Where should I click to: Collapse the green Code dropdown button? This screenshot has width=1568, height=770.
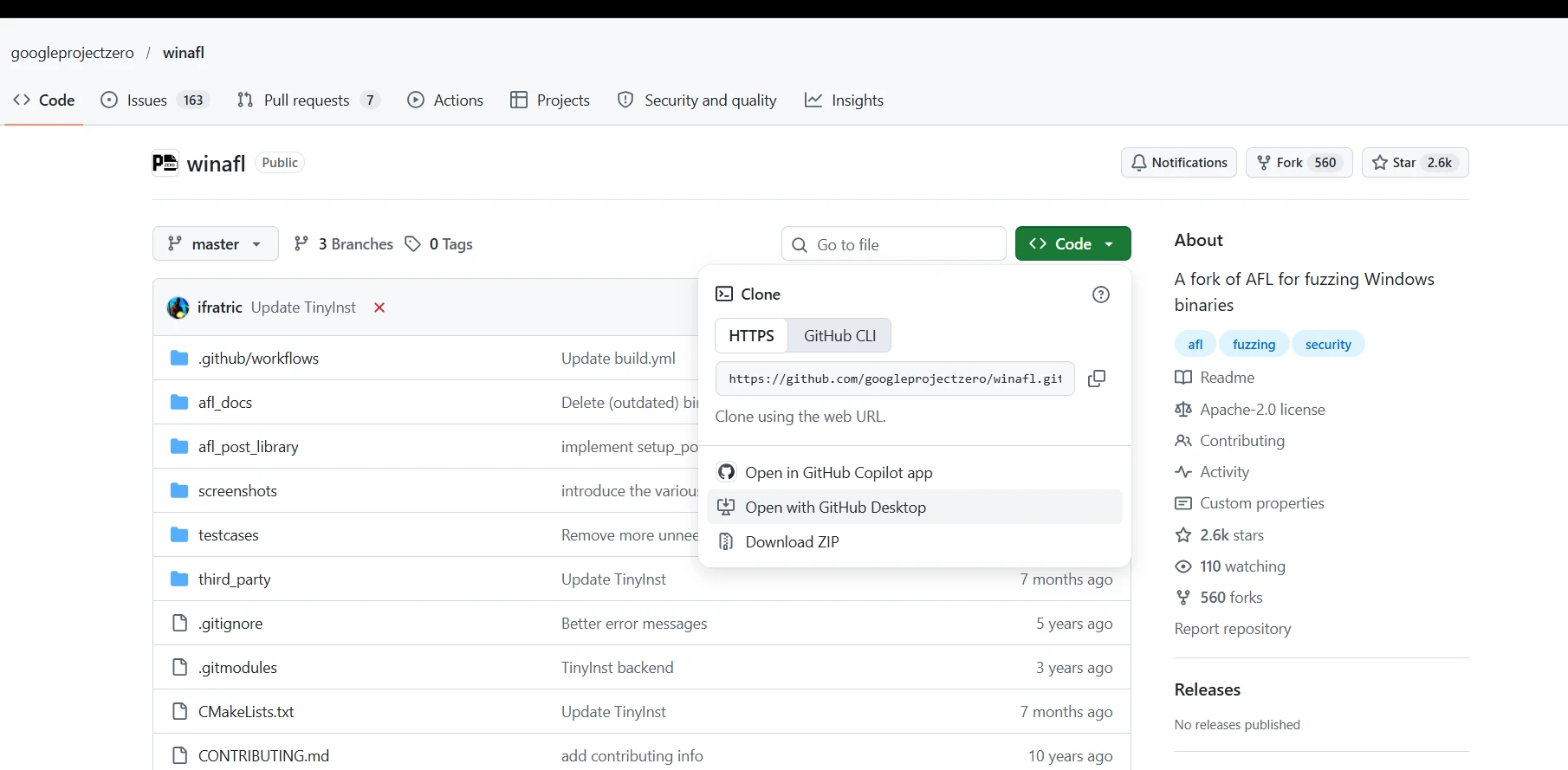[x=1072, y=243]
